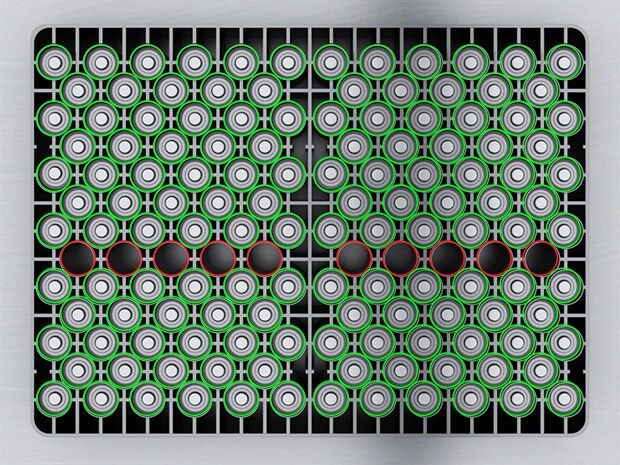Pick fourth red-circled slot from the left
Viewport: 620px width, 465px height.
217,257
